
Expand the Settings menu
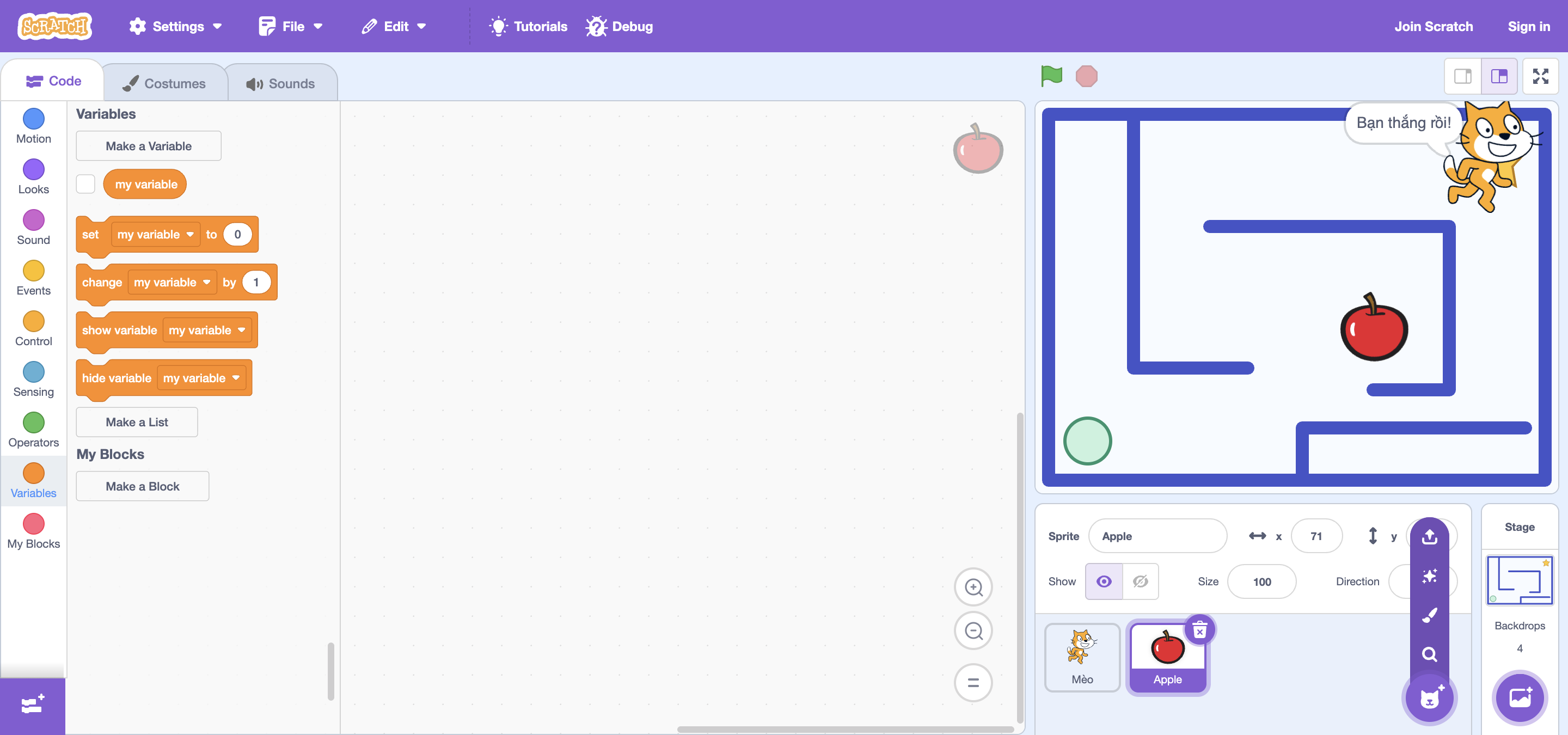pyautogui.click(x=175, y=26)
